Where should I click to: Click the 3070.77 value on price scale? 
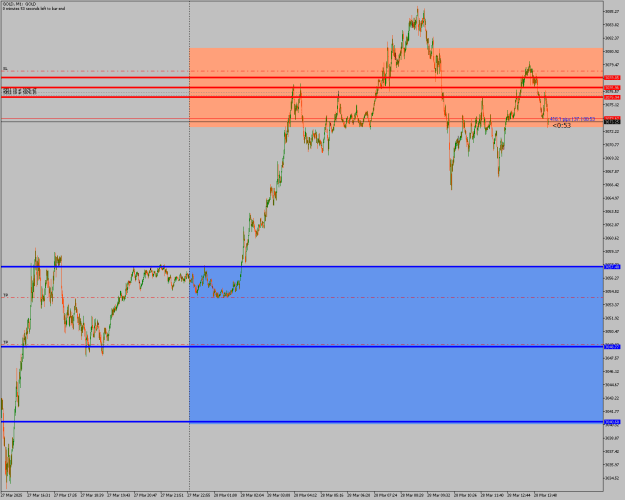(x=612, y=145)
